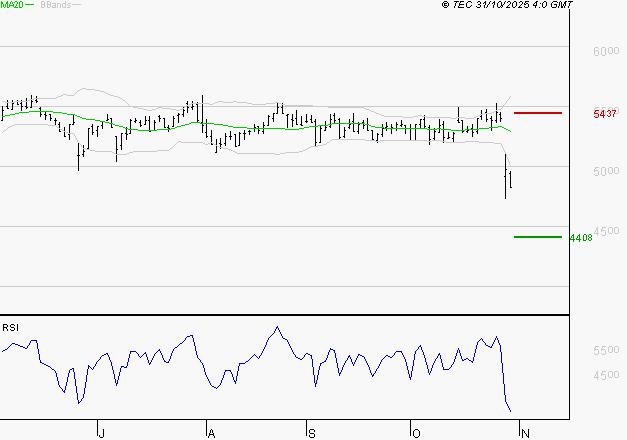Click the TEC copyright timestamp text
Viewport: 627px width, 440px height.
tap(507, 5)
